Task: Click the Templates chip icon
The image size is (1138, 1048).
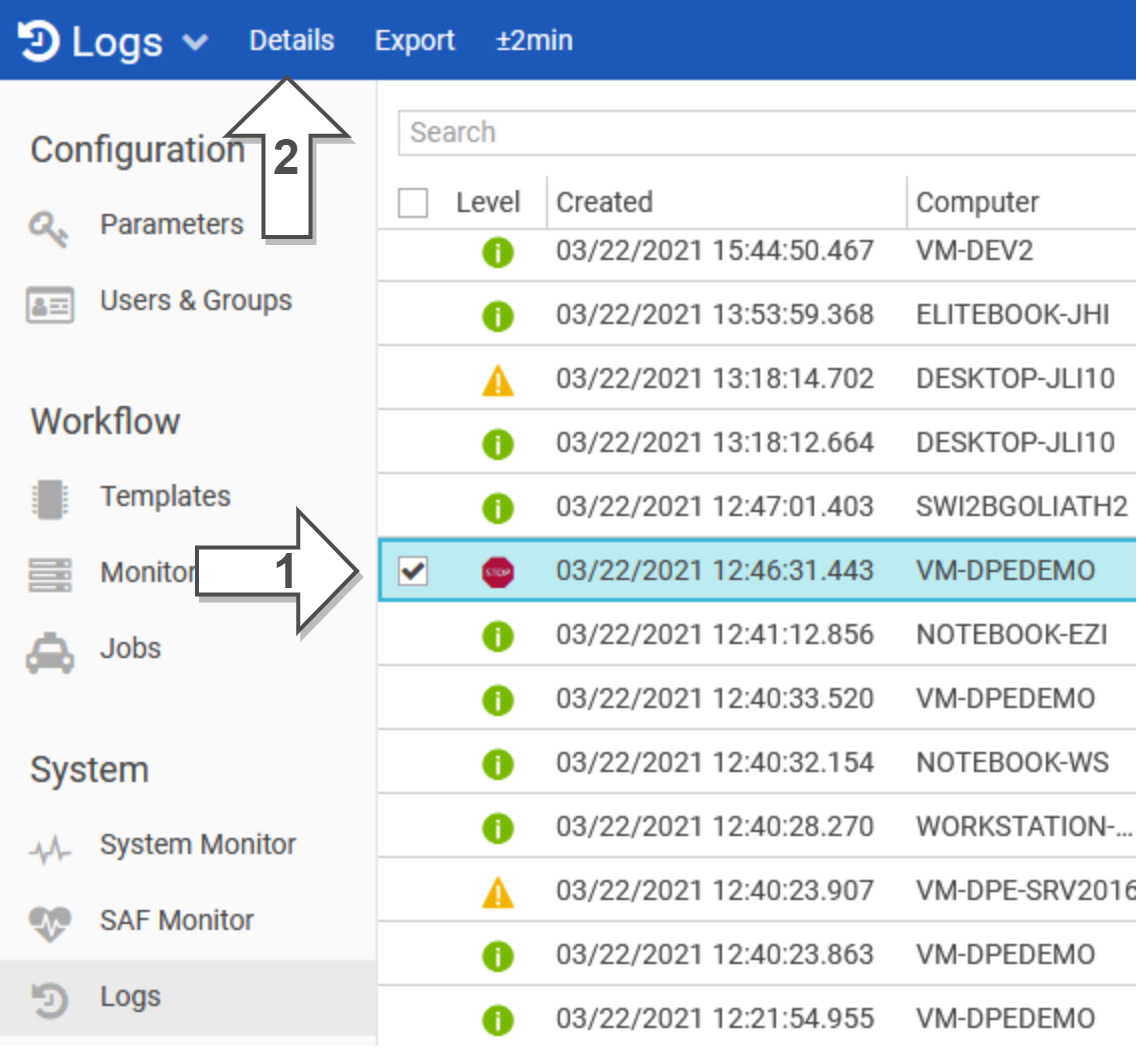Action: [49, 497]
